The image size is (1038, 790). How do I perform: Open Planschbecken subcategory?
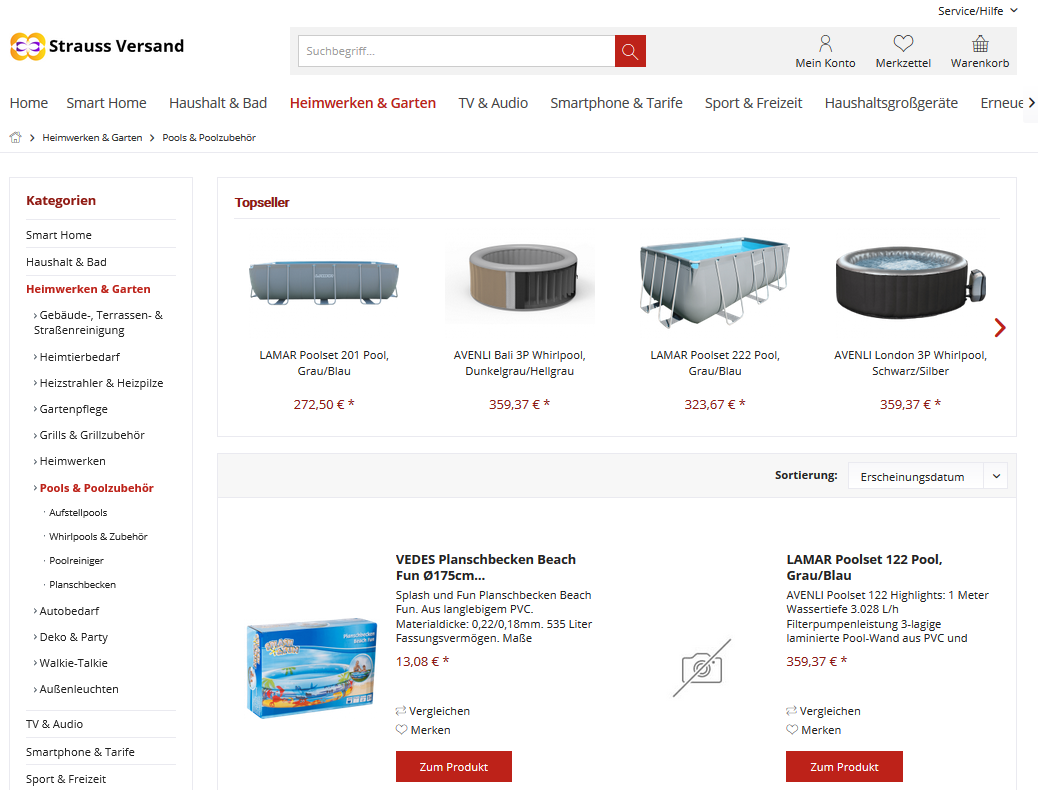click(x=82, y=585)
